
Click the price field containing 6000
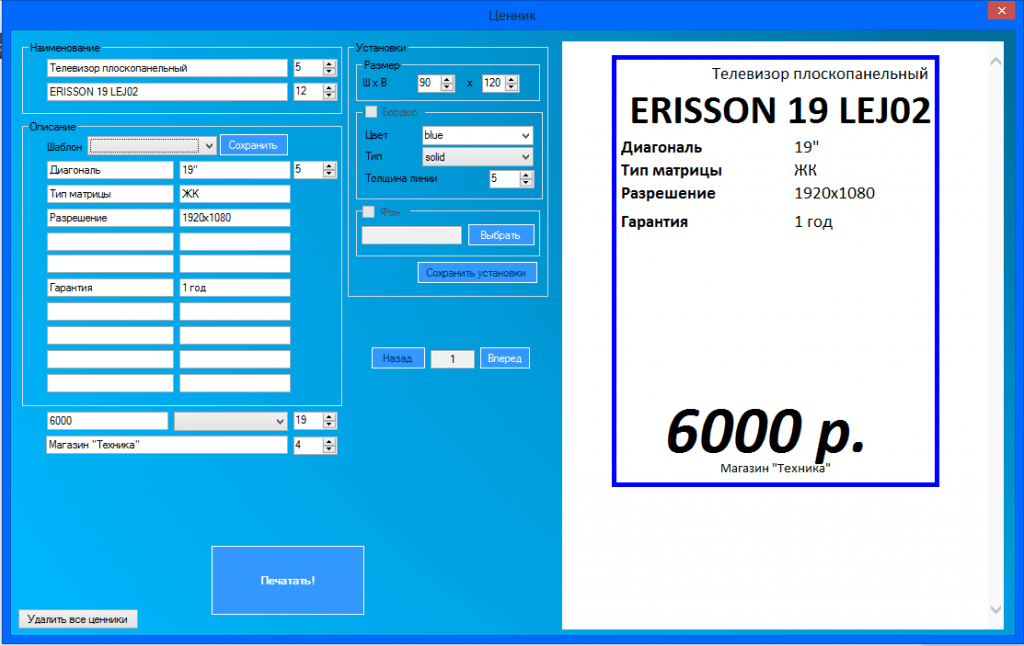point(107,421)
